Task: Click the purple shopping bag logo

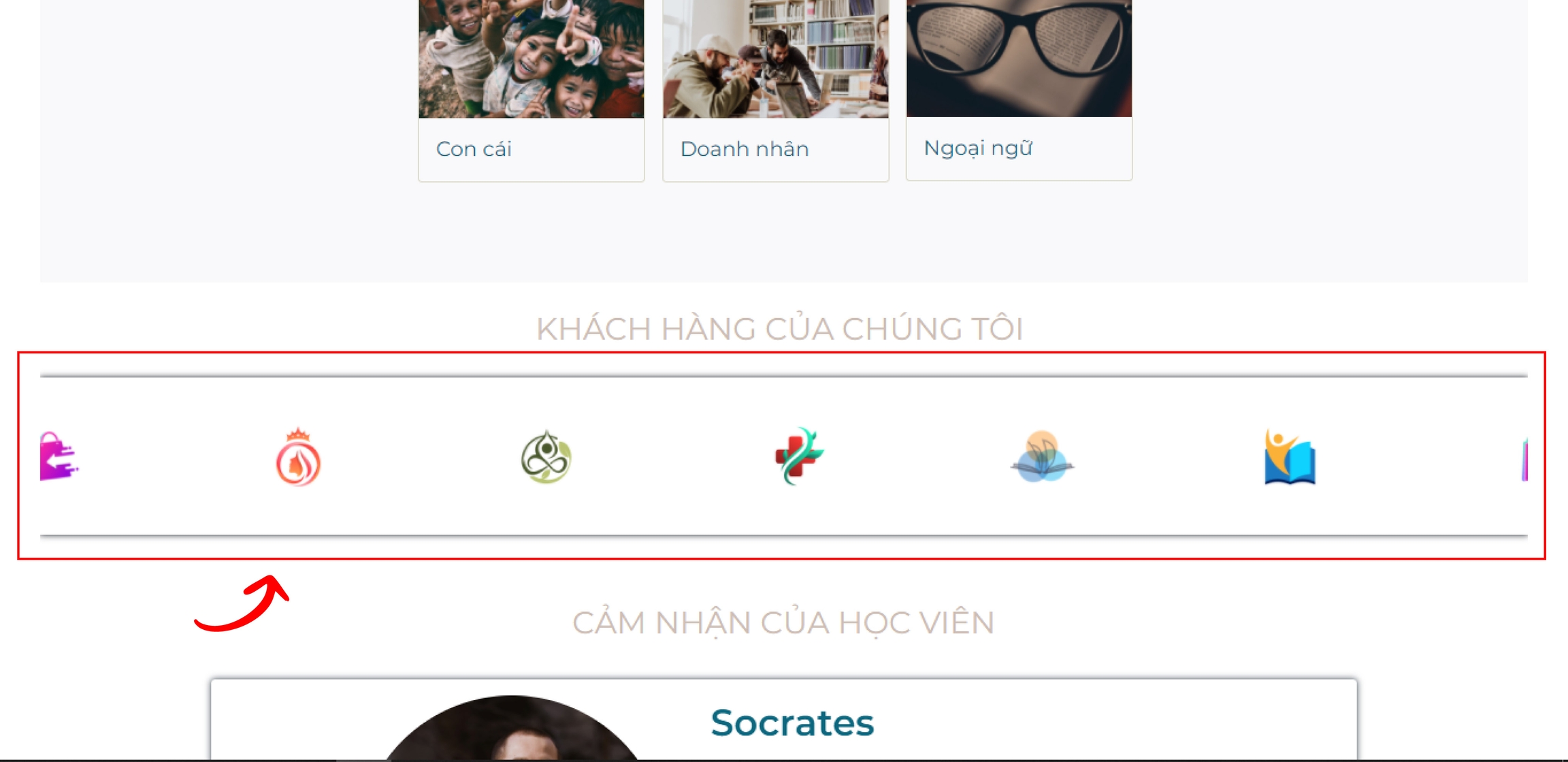Action: click(x=59, y=456)
